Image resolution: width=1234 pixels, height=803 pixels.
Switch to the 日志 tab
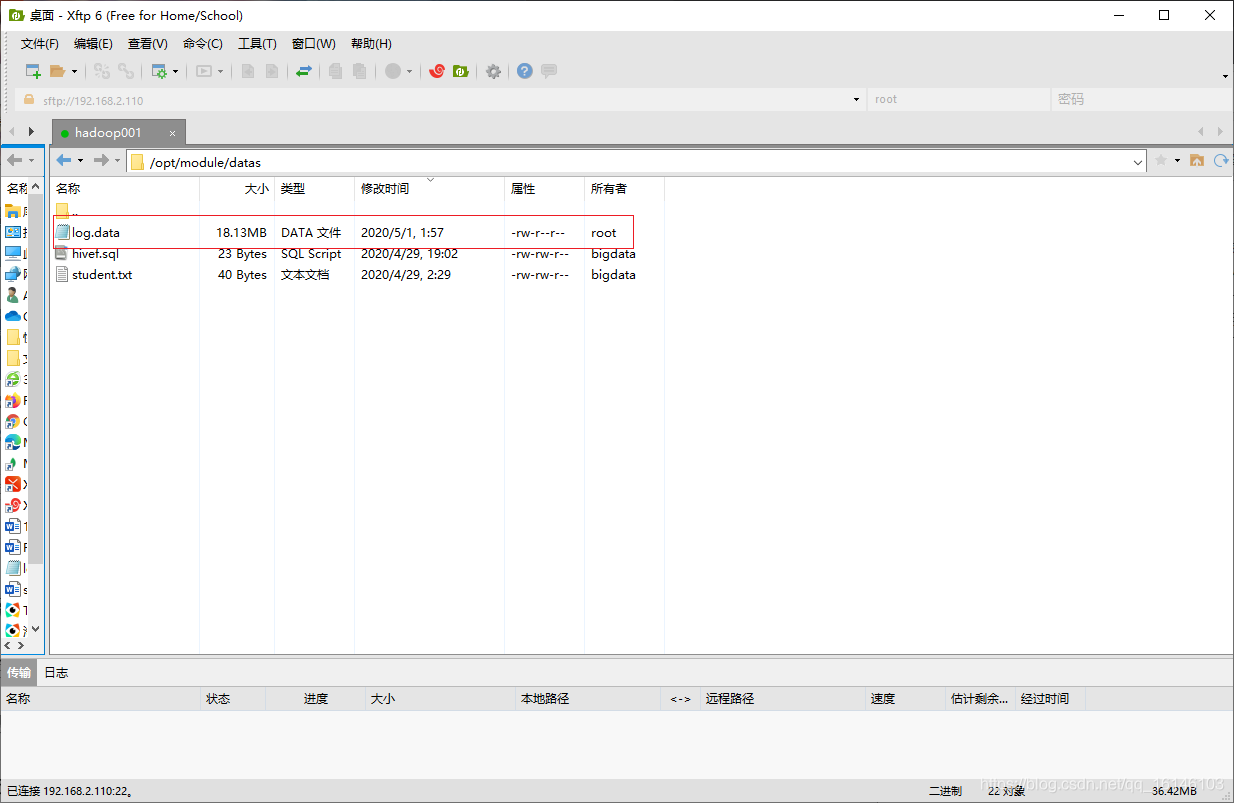(56, 673)
